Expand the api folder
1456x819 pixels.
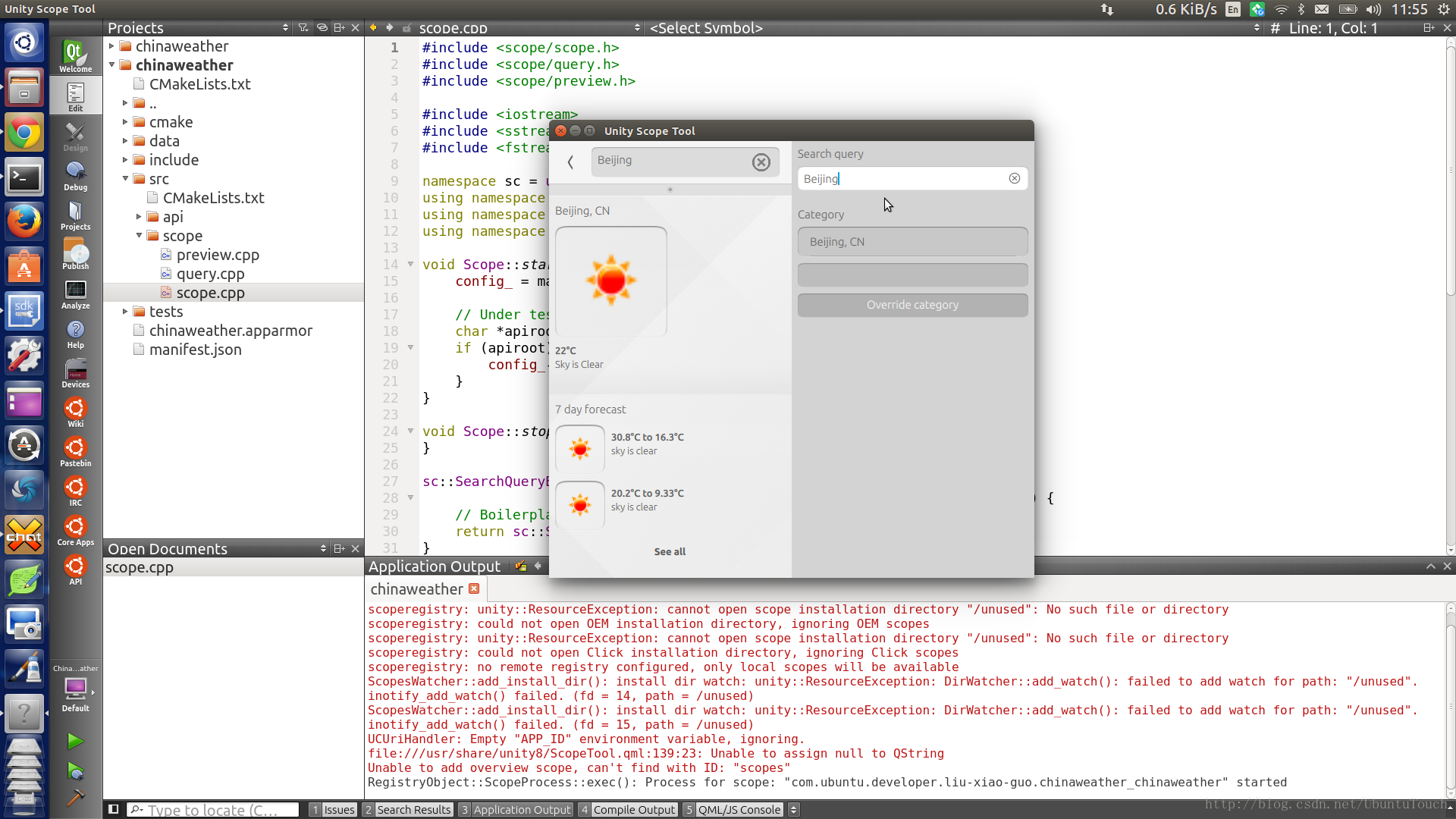point(139,217)
